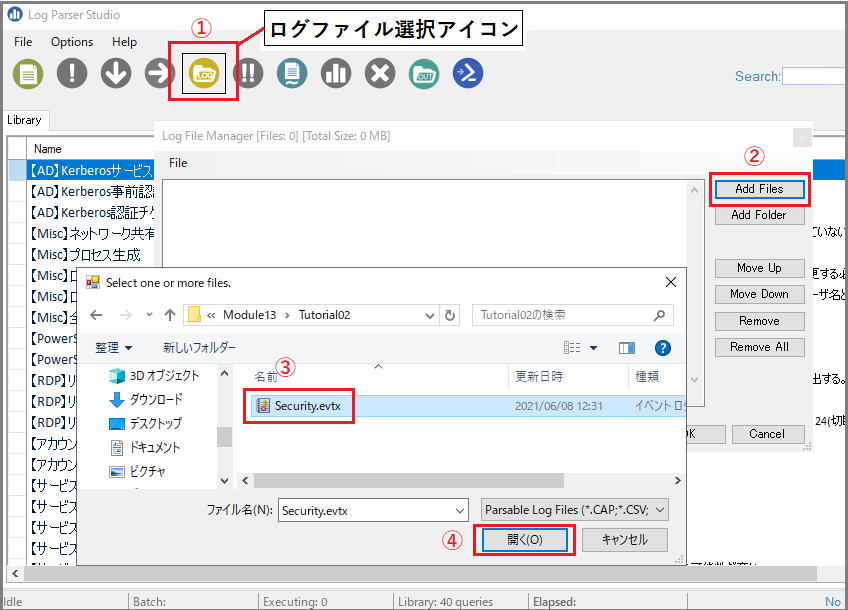This screenshot has width=848, height=610.
Task: Click the Tutorial02の検索 search field
Action: (573, 315)
